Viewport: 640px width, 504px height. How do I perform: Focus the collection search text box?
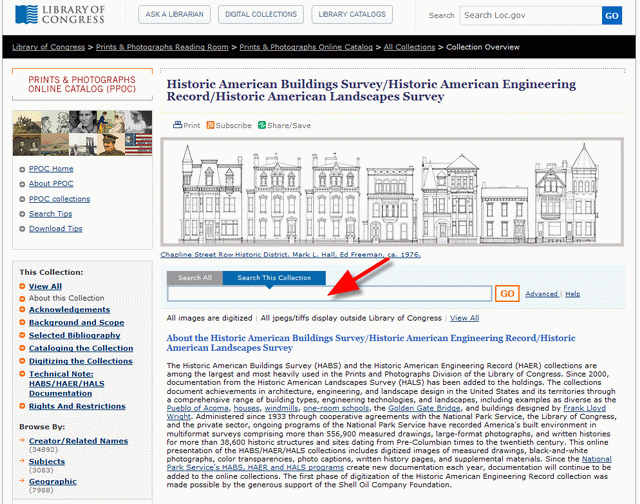coord(329,293)
